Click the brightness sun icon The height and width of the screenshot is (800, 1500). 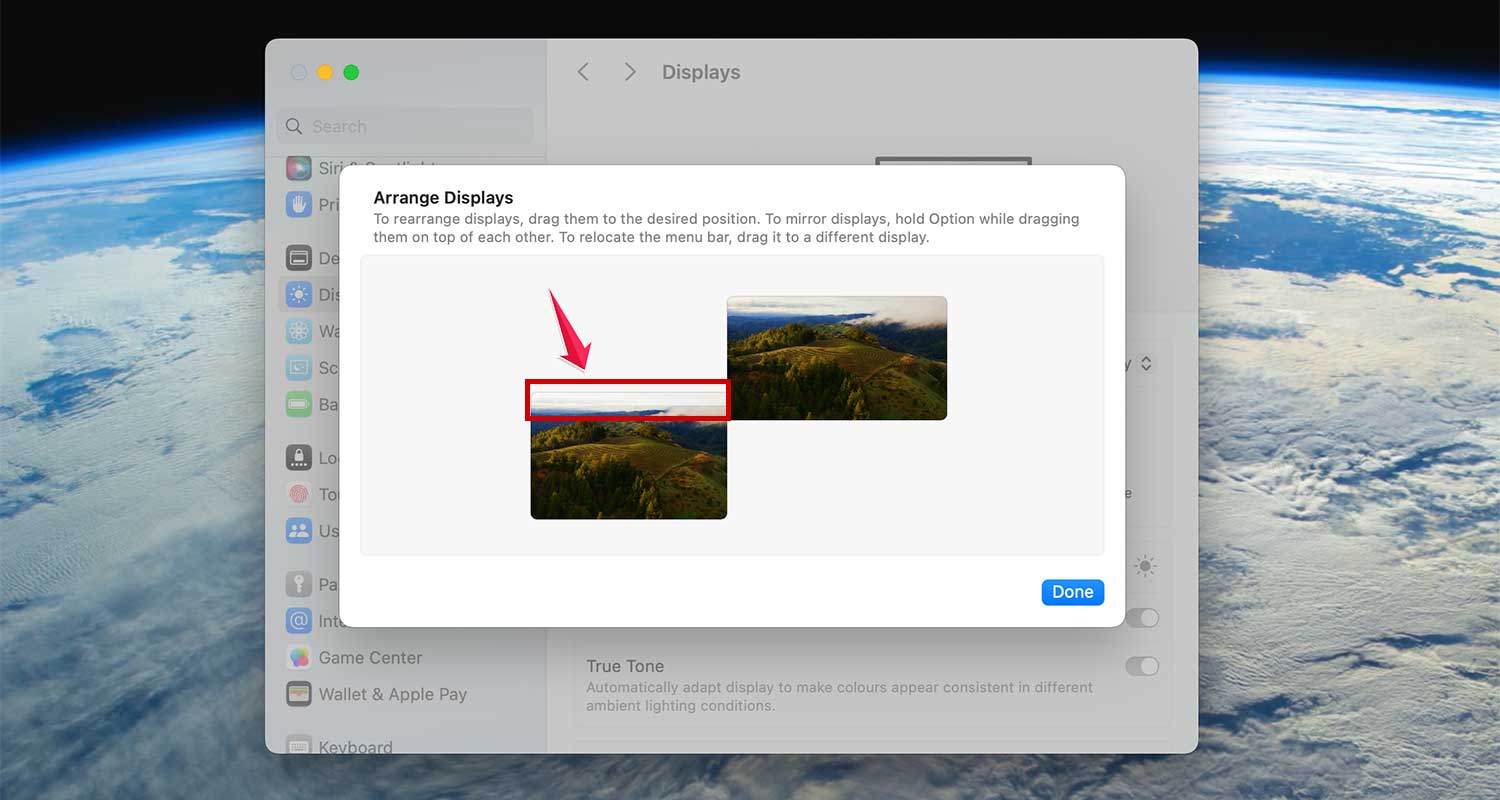(x=1143, y=566)
